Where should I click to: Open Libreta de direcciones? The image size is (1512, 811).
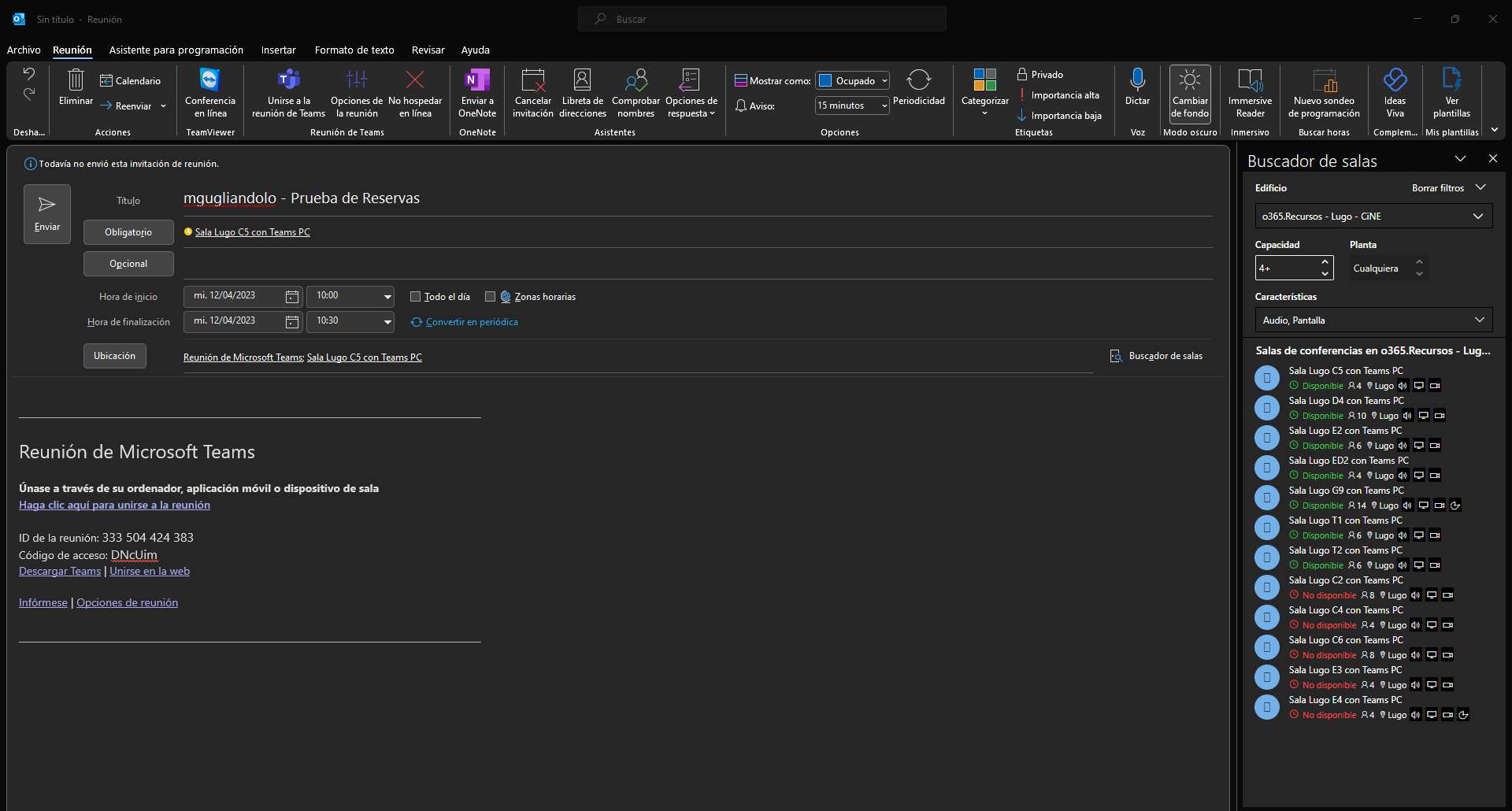point(583,93)
